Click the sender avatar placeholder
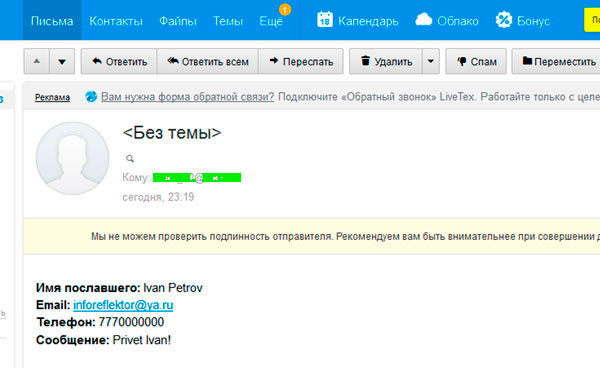Image resolution: width=600 pixels, height=368 pixels. [72, 158]
